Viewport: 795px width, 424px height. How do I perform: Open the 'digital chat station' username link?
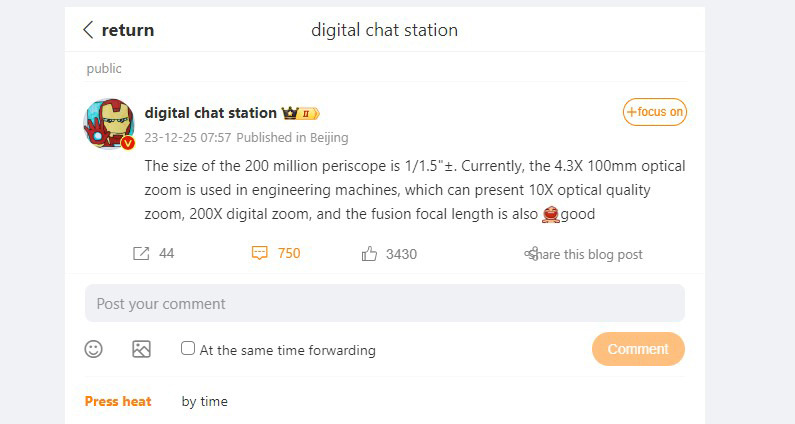pyautogui.click(x=210, y=113)
